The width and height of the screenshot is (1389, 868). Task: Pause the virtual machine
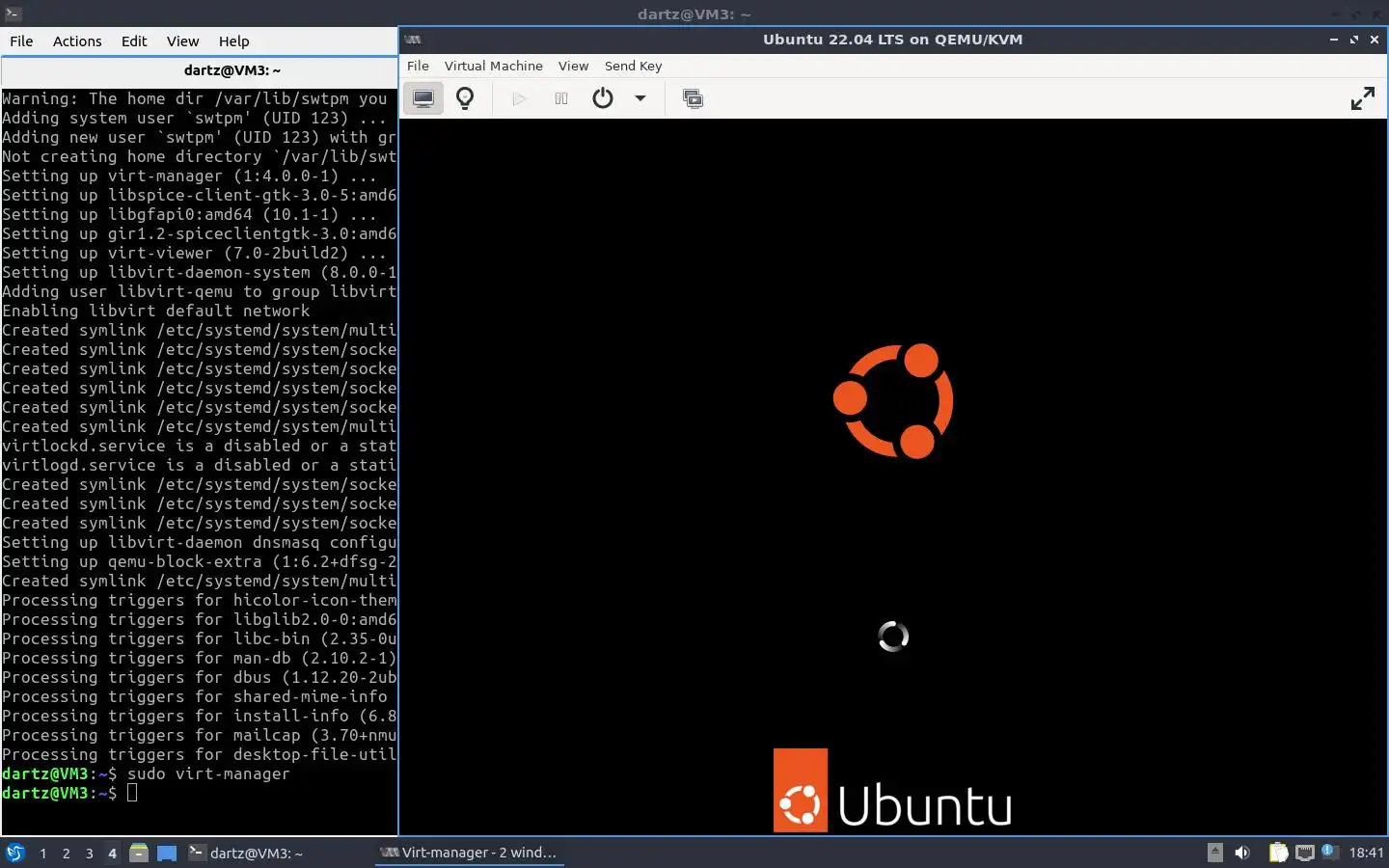pyautogui.click(x=561, y=98)
